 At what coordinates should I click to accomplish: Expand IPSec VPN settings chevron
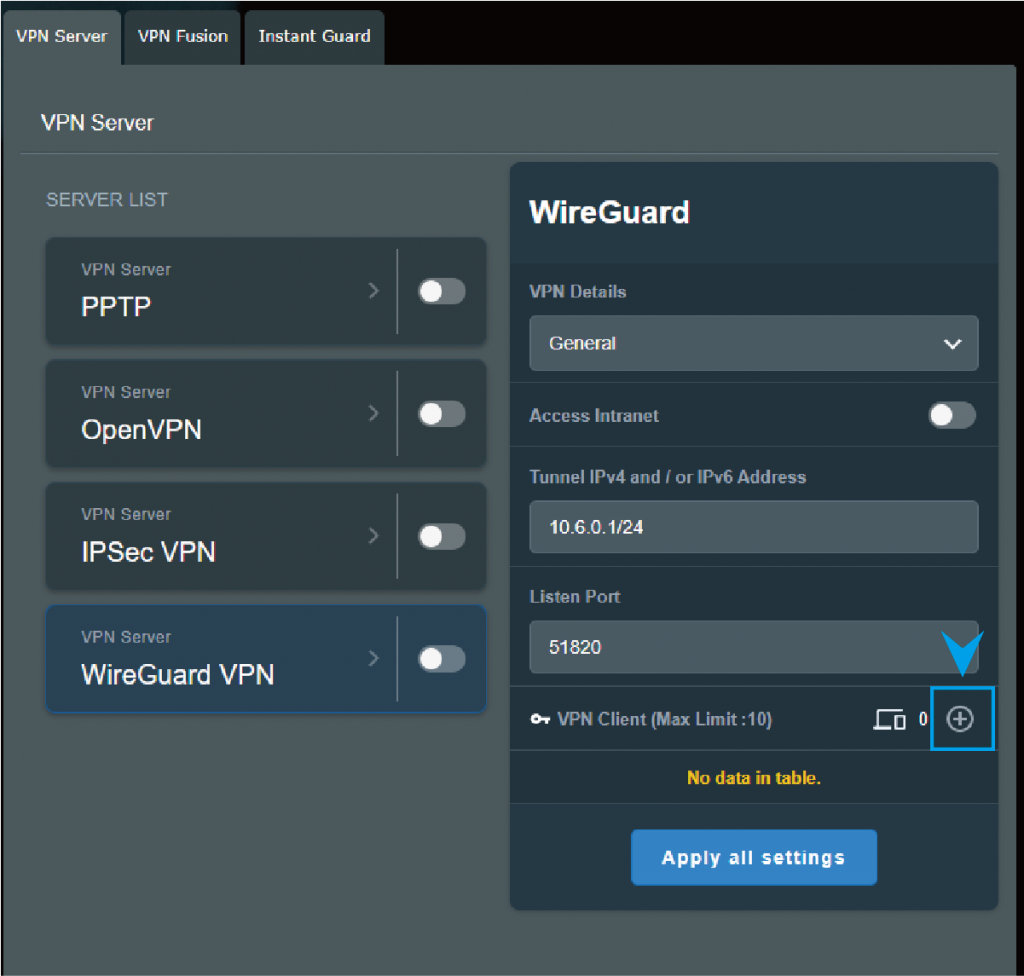coord(373,536)
